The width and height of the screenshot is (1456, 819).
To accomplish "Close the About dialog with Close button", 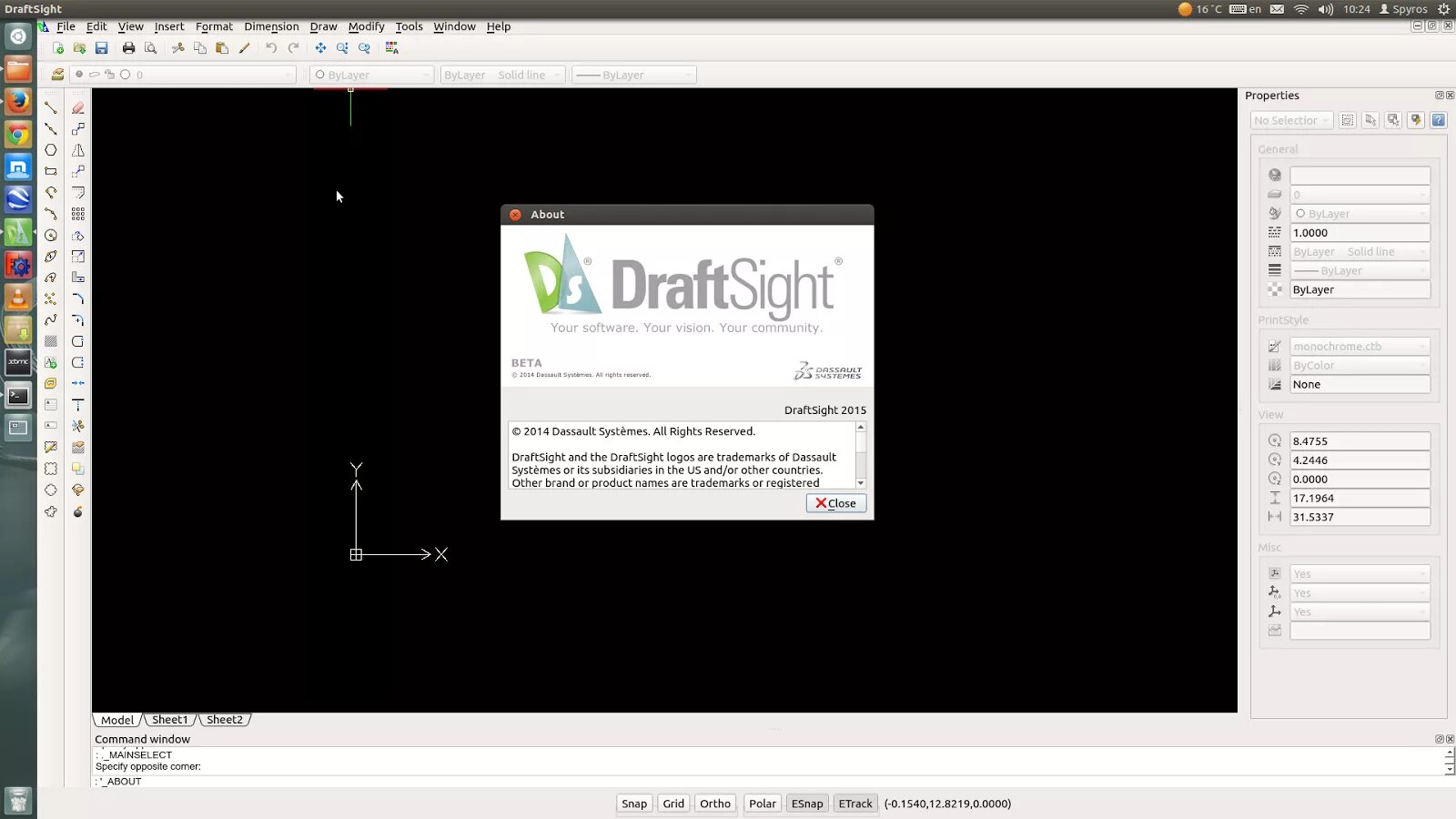I will coord(836,503).
